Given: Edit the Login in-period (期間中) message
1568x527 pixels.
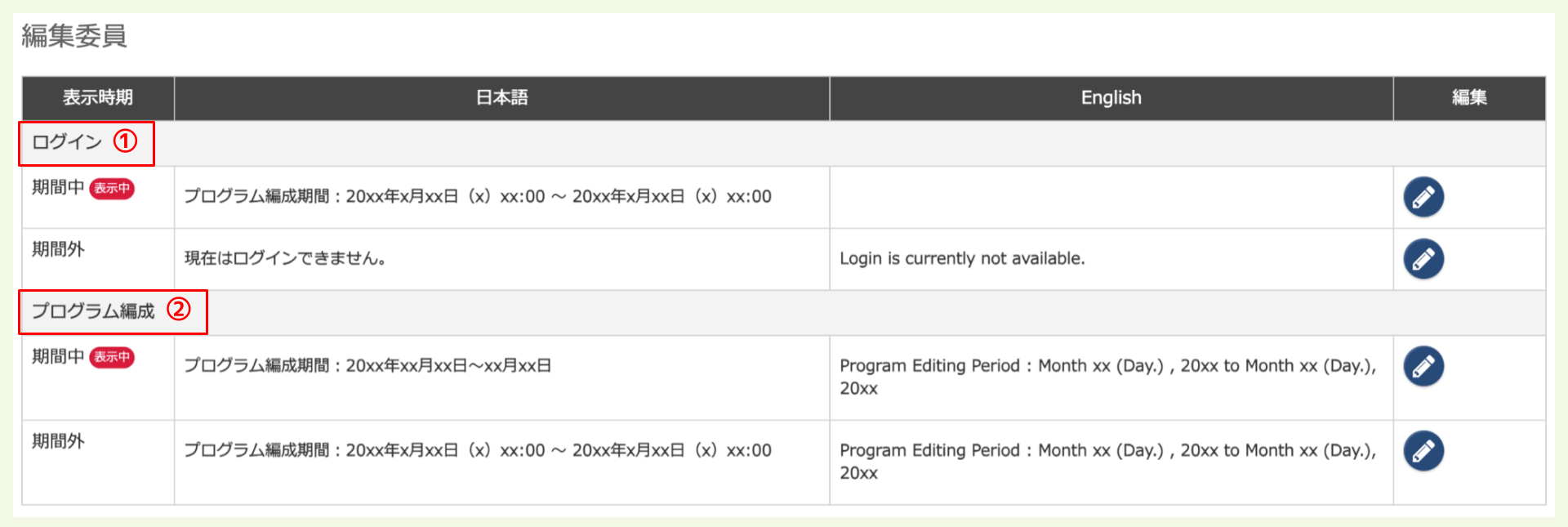Looking at the screenshot, I should click(1423, 197).
